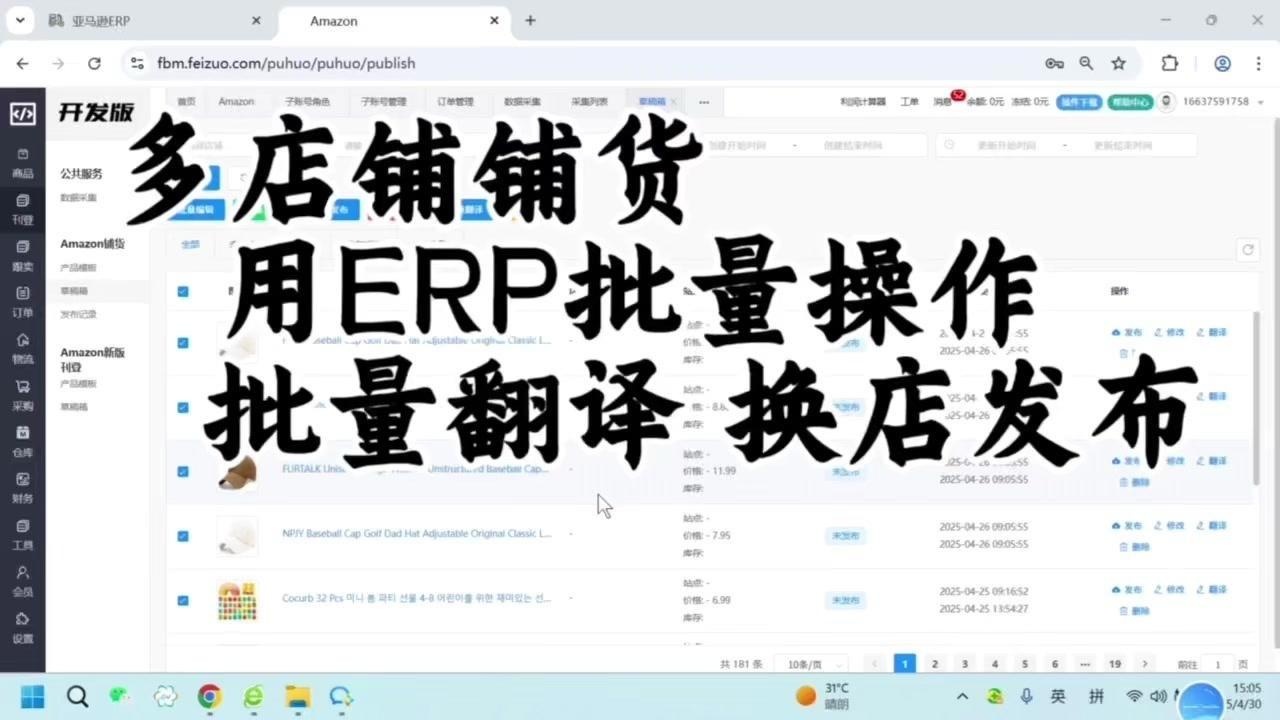Open the 商品 section in left sidebar
1280x720 pixels.
[x=22, y=163]
